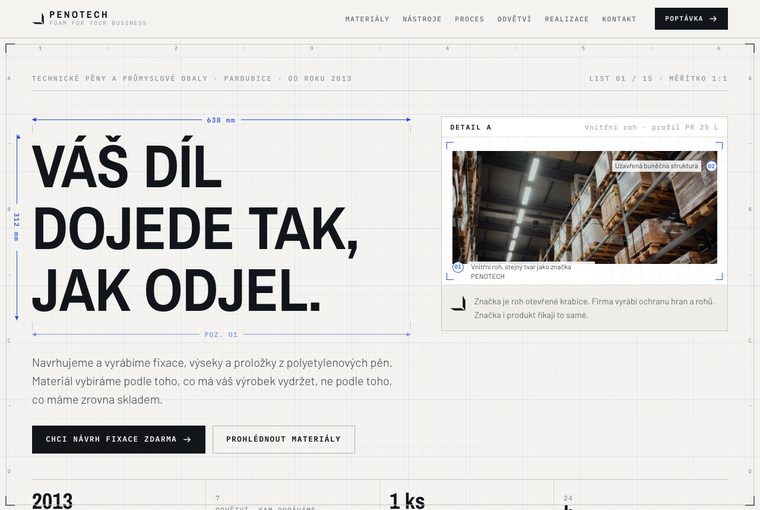760x510 pixels.
Task: Click the Vnitřní roh profil PR 25 L text
Action: (x=651, y=128)
